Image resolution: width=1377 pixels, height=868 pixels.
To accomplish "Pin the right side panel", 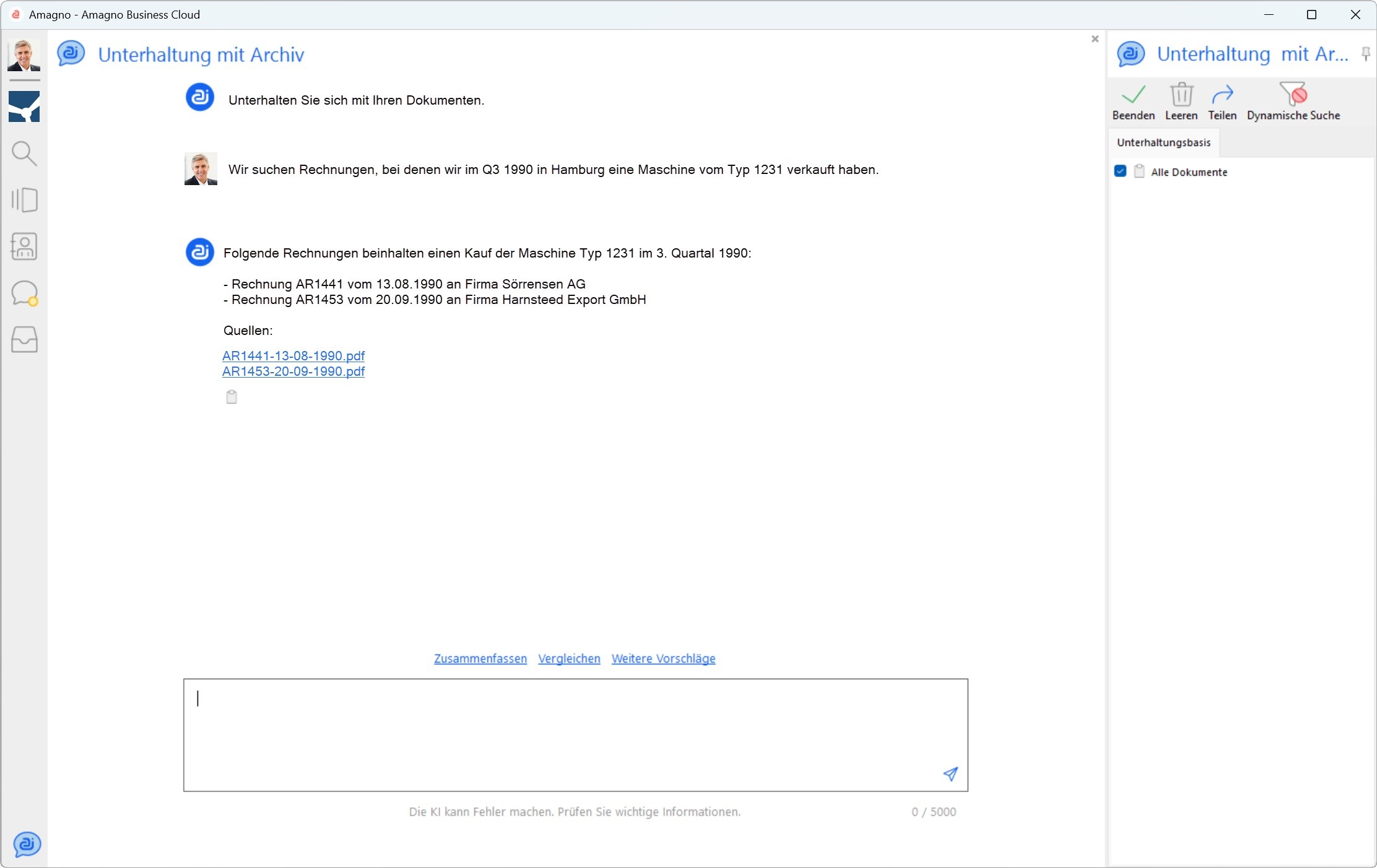I will (1365, 54).
